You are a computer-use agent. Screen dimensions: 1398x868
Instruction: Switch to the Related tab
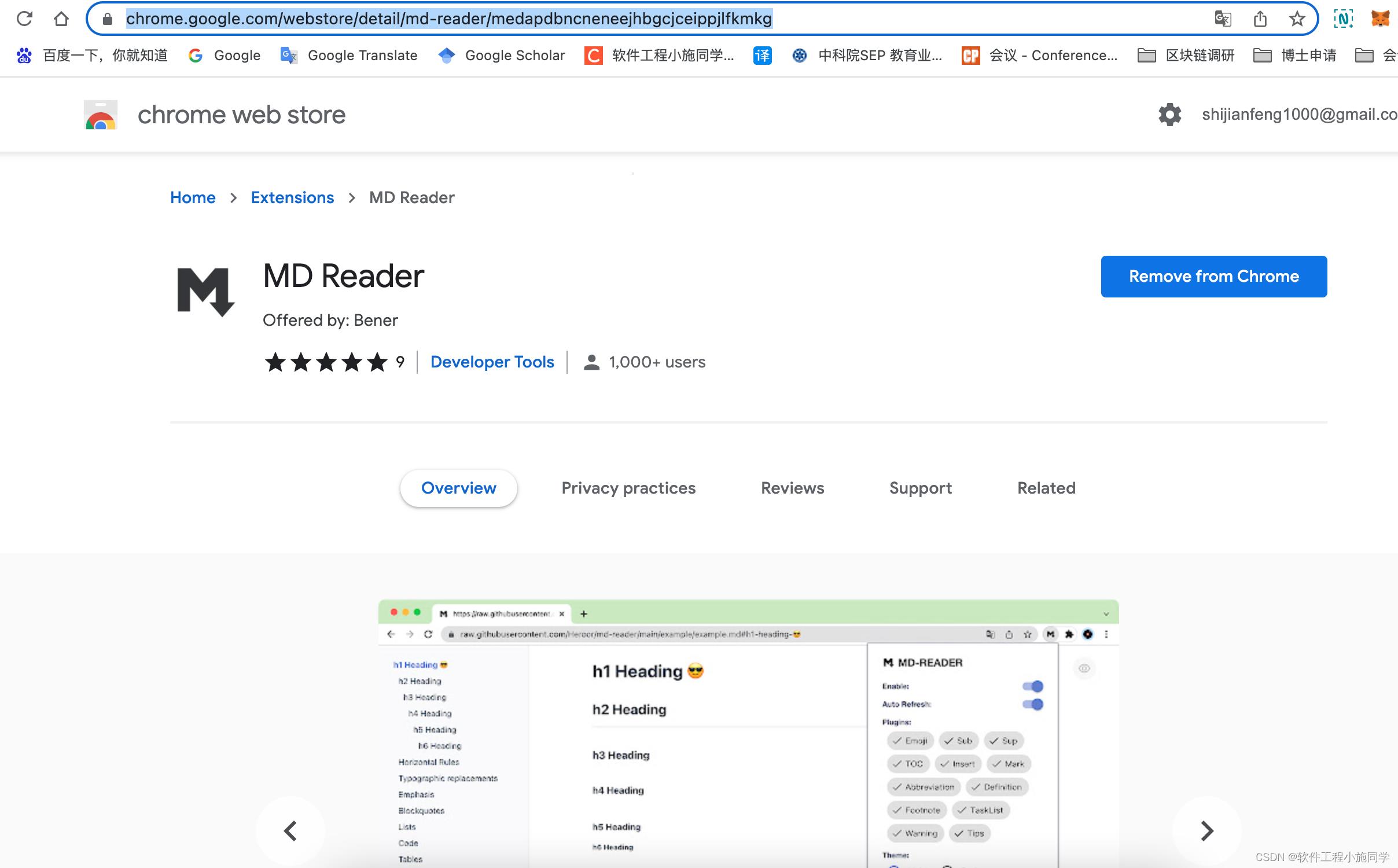click(x=1046, y=488)
